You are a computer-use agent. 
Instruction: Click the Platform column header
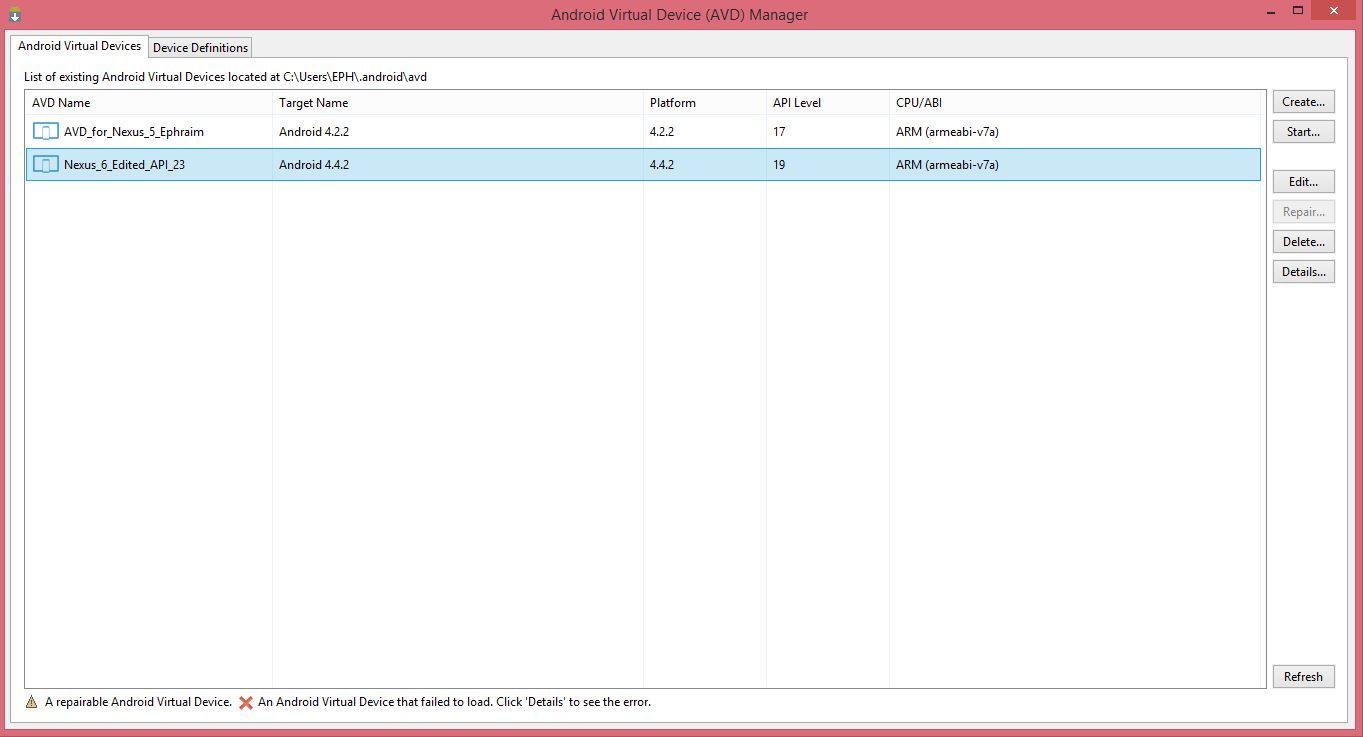click(x=671, y=102)
